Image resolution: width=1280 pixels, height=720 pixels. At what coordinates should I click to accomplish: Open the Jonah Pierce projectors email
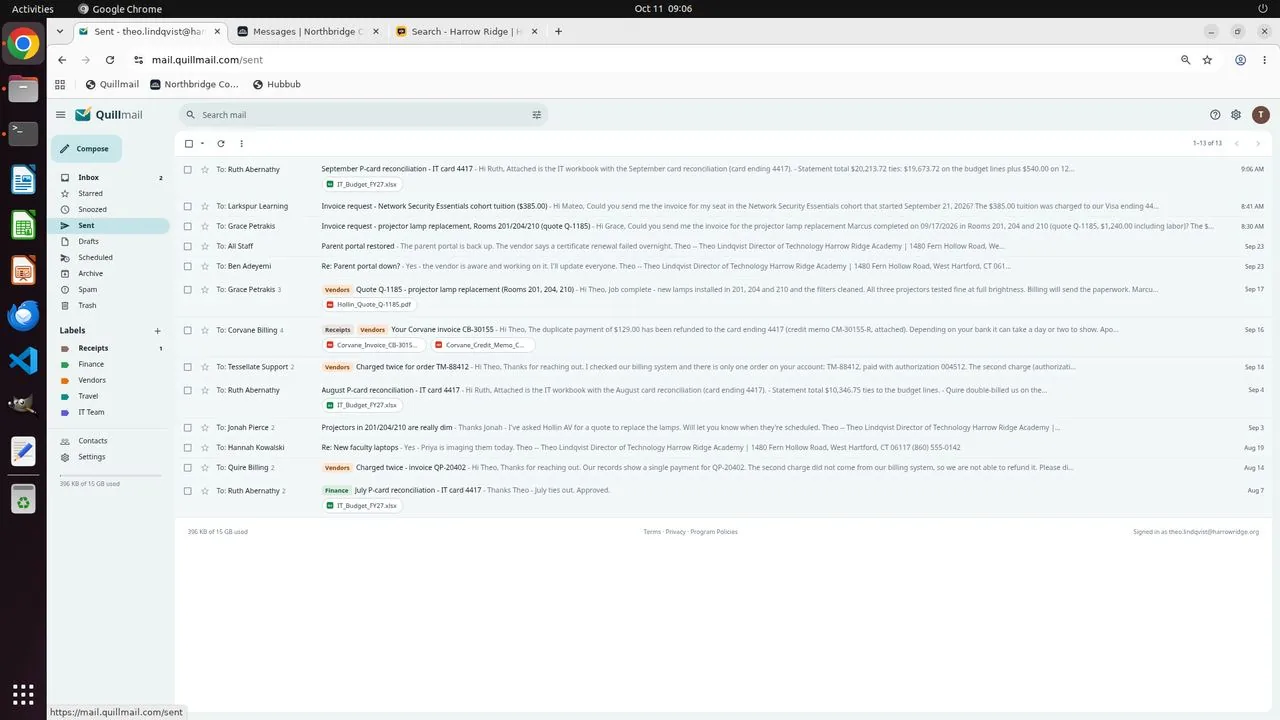tap(722, 427)
